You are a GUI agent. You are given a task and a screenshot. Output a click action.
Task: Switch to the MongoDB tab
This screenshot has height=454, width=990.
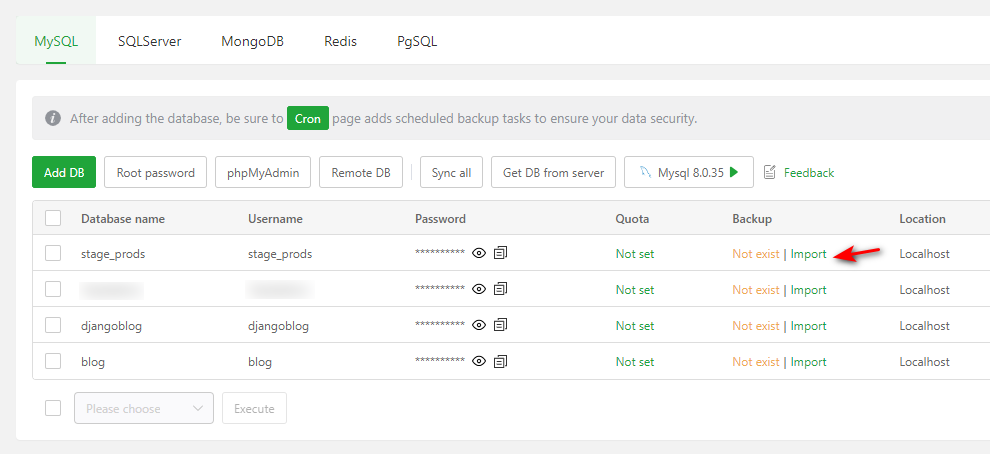point(253,42)
